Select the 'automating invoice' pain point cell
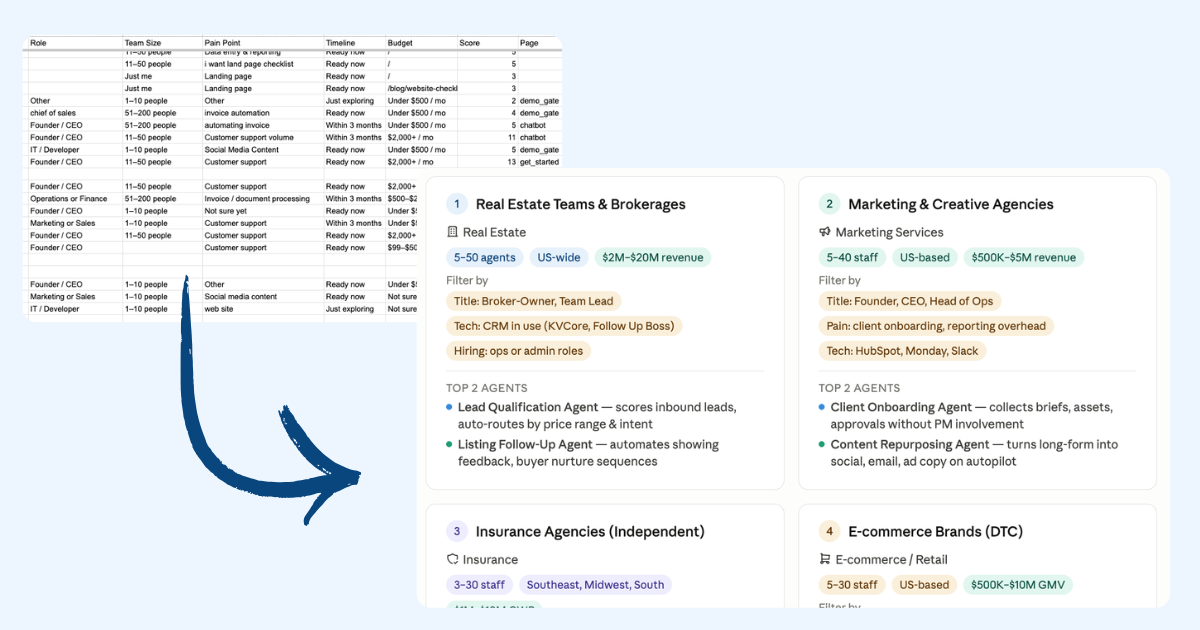Screen dimensions: 1200x630 coord(263,125)
